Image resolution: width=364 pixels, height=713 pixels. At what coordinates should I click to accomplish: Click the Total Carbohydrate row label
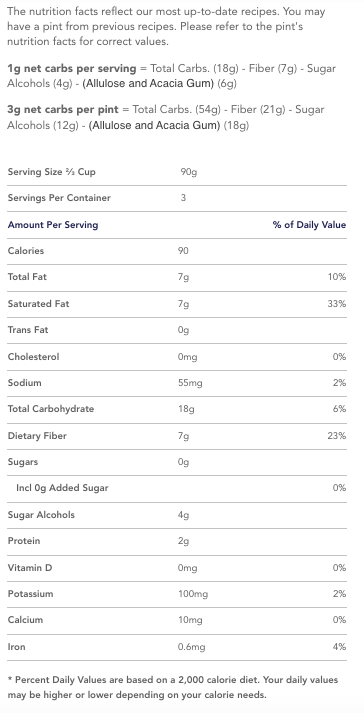click(x=51, y=409)
